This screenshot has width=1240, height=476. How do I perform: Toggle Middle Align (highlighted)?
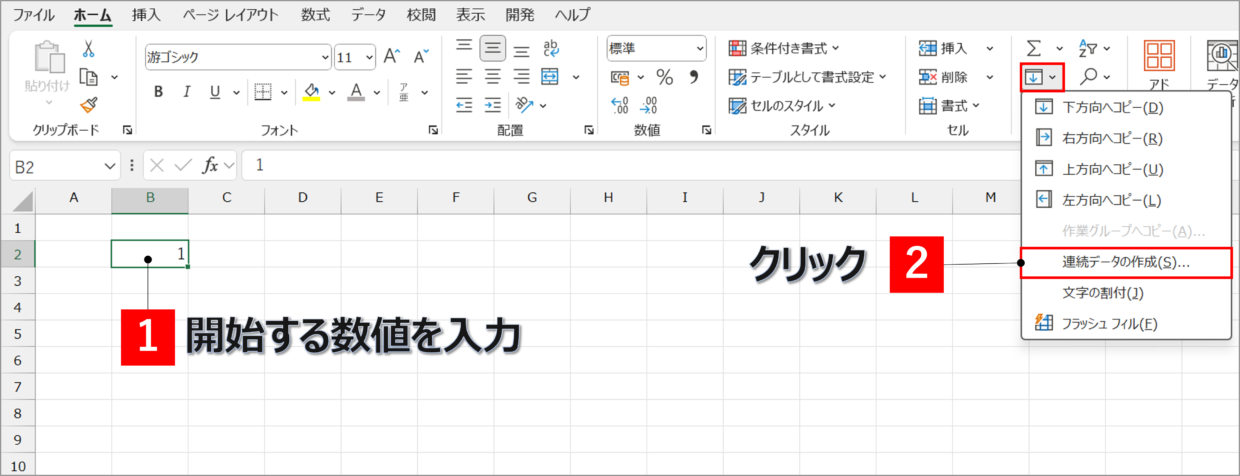pos(492,48)
